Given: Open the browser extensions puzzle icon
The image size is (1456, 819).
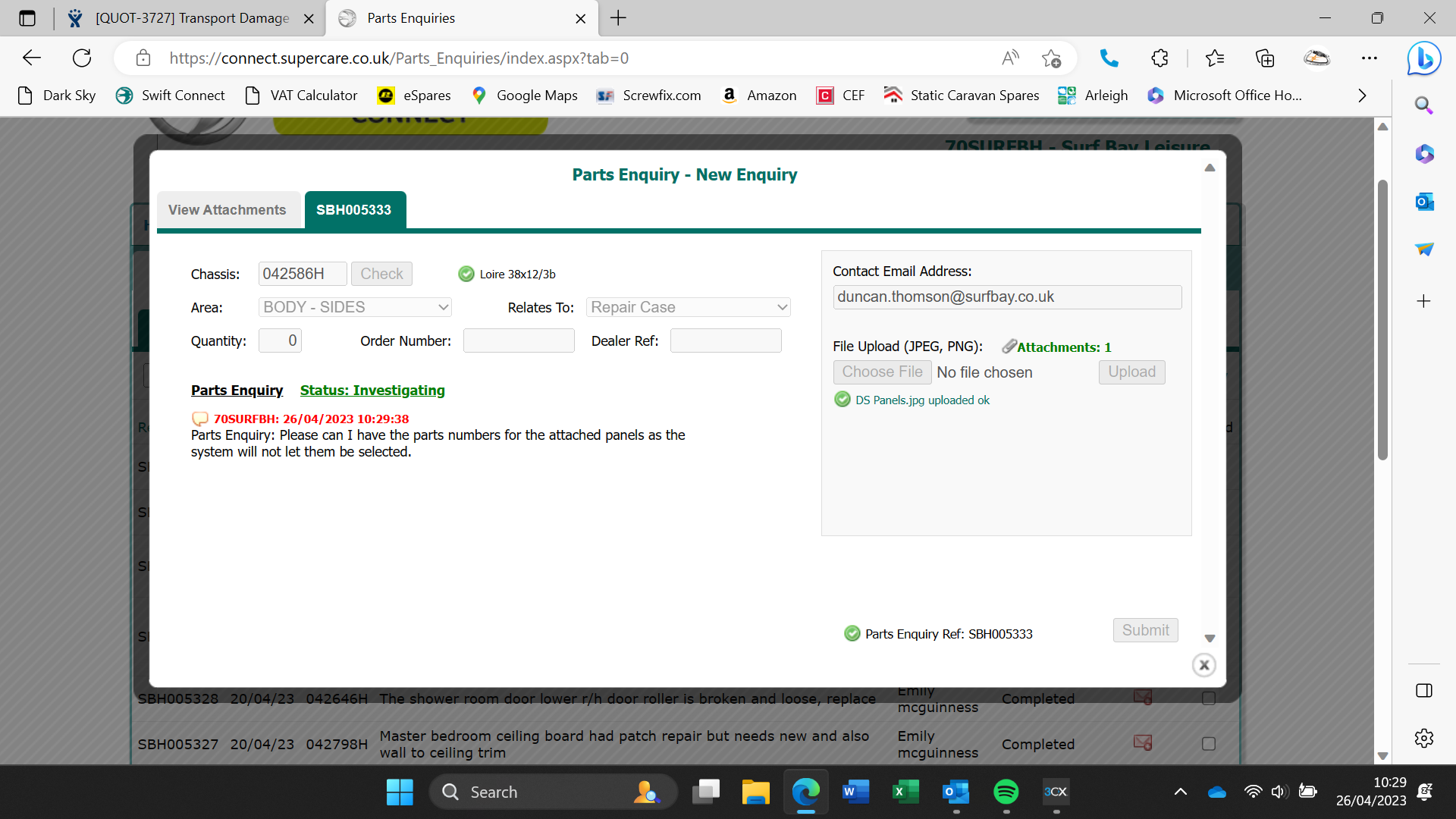Looking at the screenshot, I should 1159,58.
